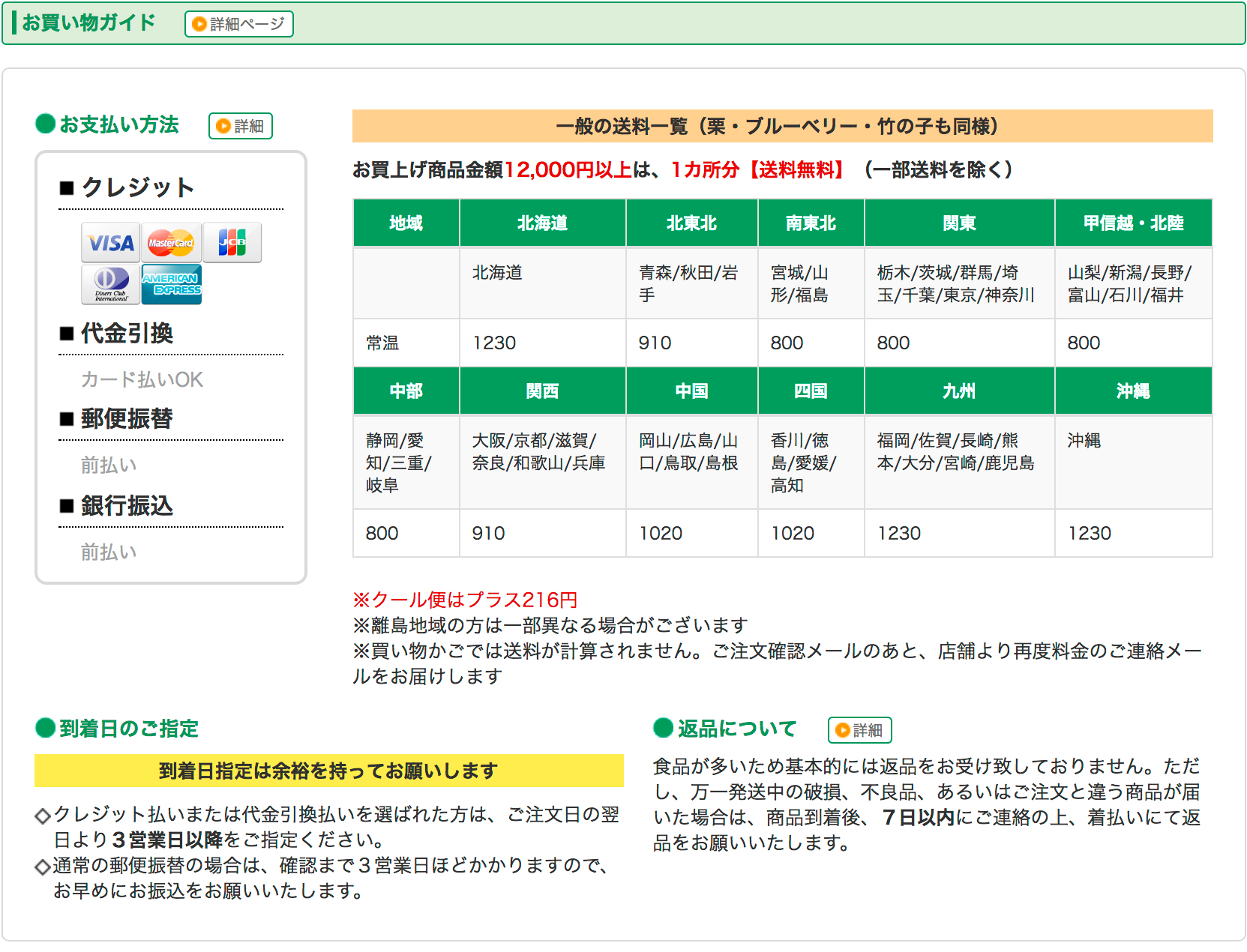The width and height of the screenshot is (1247, 952).
Task: Click the 返品について heading
Action: [x=737, y=728]
